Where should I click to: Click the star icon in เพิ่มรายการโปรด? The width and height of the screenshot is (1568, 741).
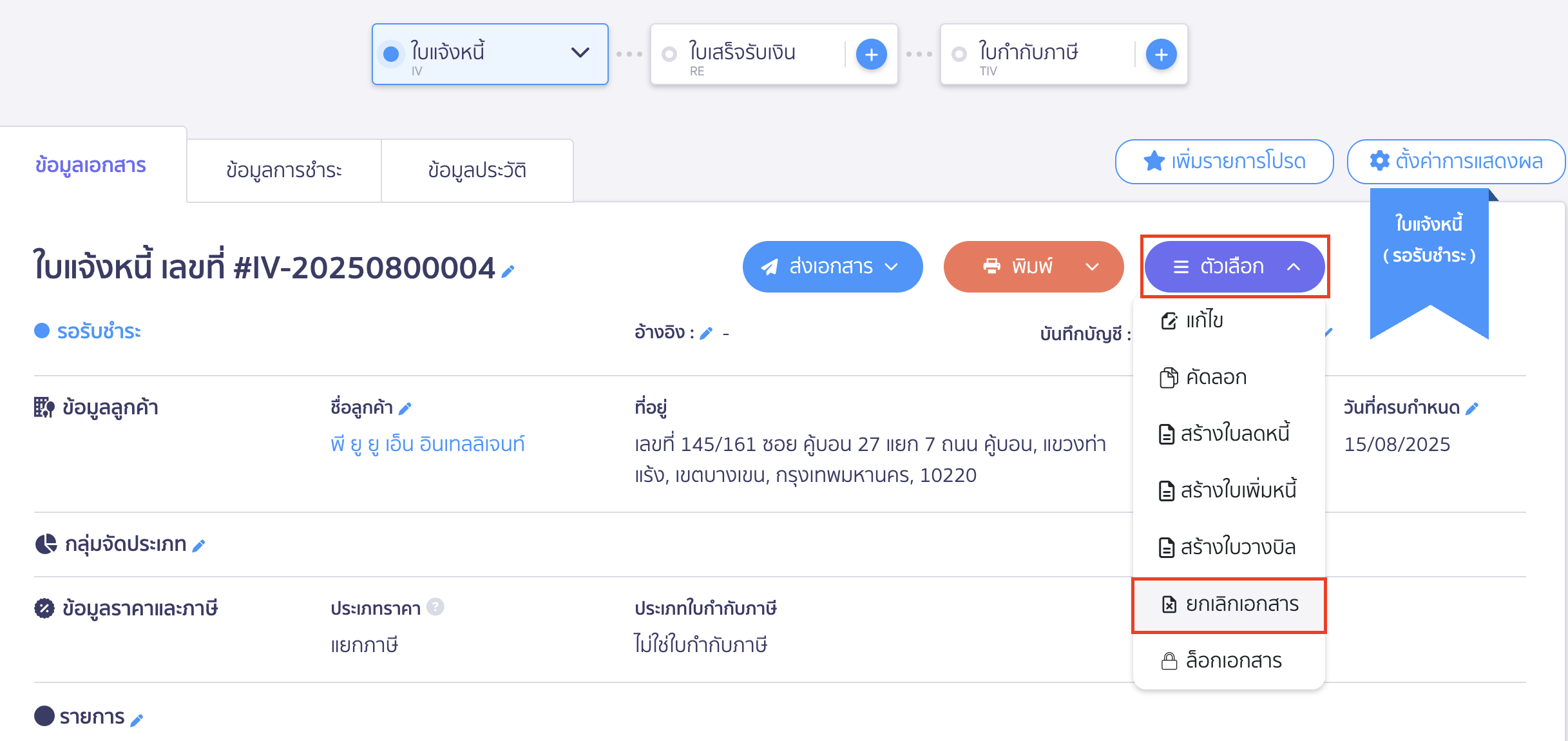pyautogui.click(x=1154, y=161)
